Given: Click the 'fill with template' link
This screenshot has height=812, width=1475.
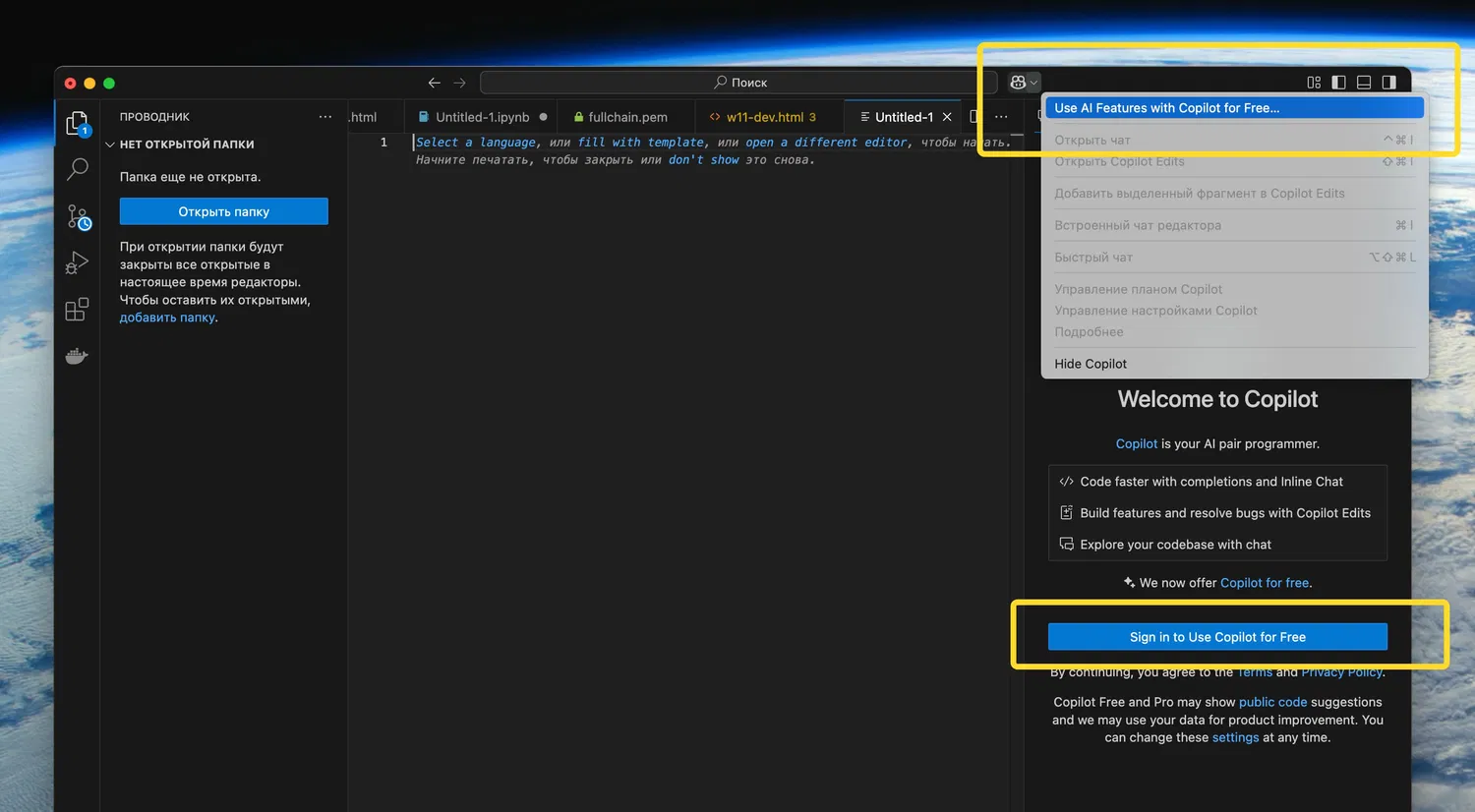Looking at the screenshot, I should tap(641, 143).
